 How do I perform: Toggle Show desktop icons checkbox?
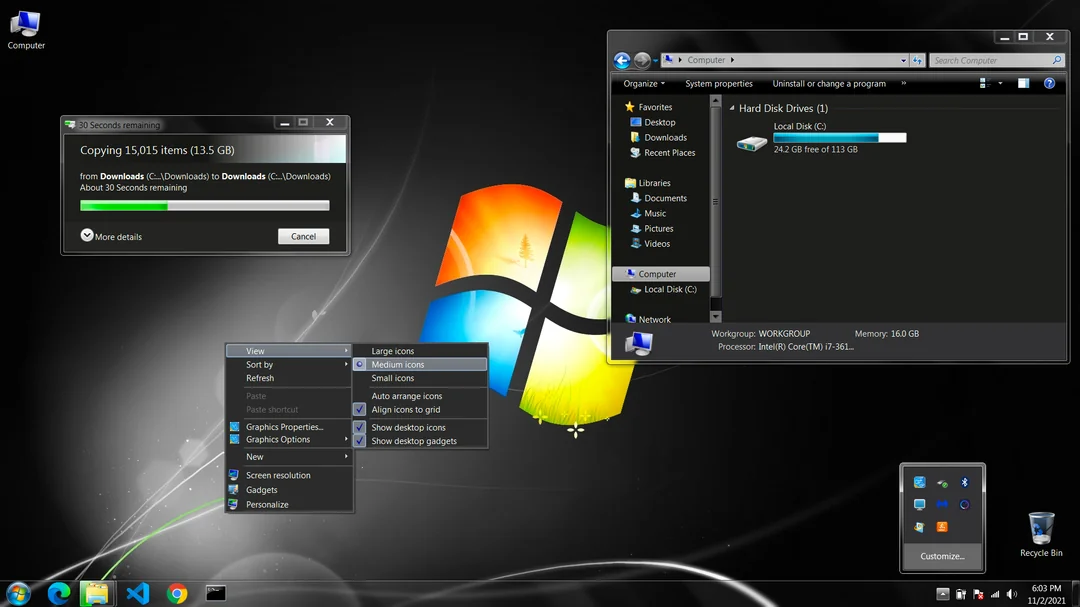click(360, 427)
